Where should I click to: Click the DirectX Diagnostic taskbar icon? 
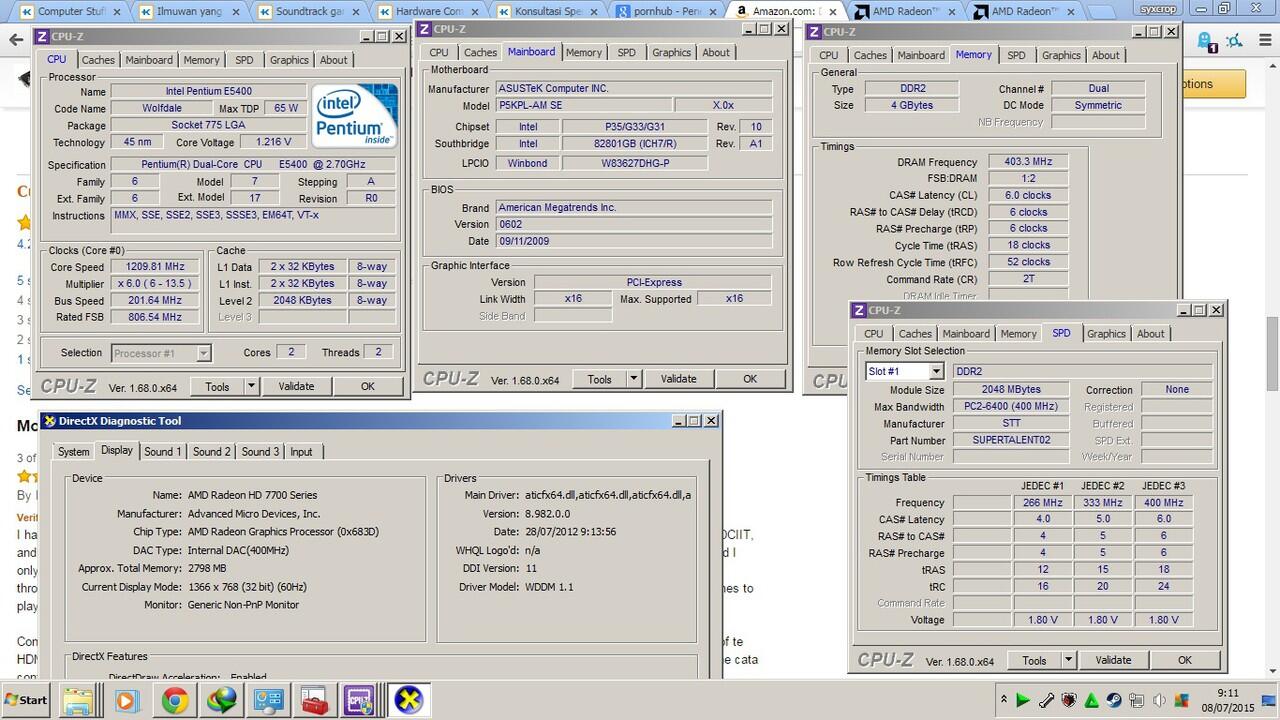pos(408,699)
